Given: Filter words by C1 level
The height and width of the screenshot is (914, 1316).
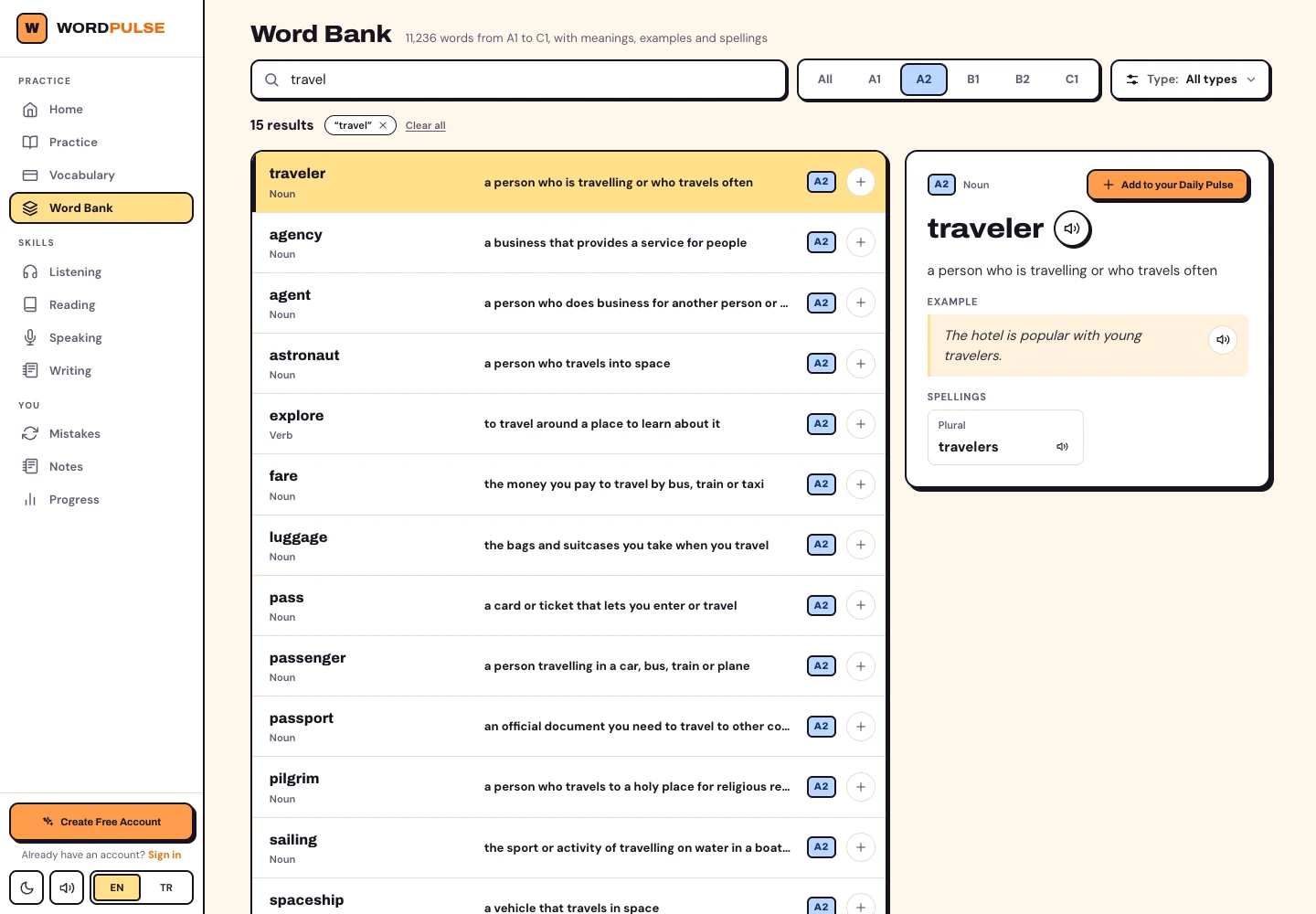Looking at the screenshot, I should click(1072, 80).
